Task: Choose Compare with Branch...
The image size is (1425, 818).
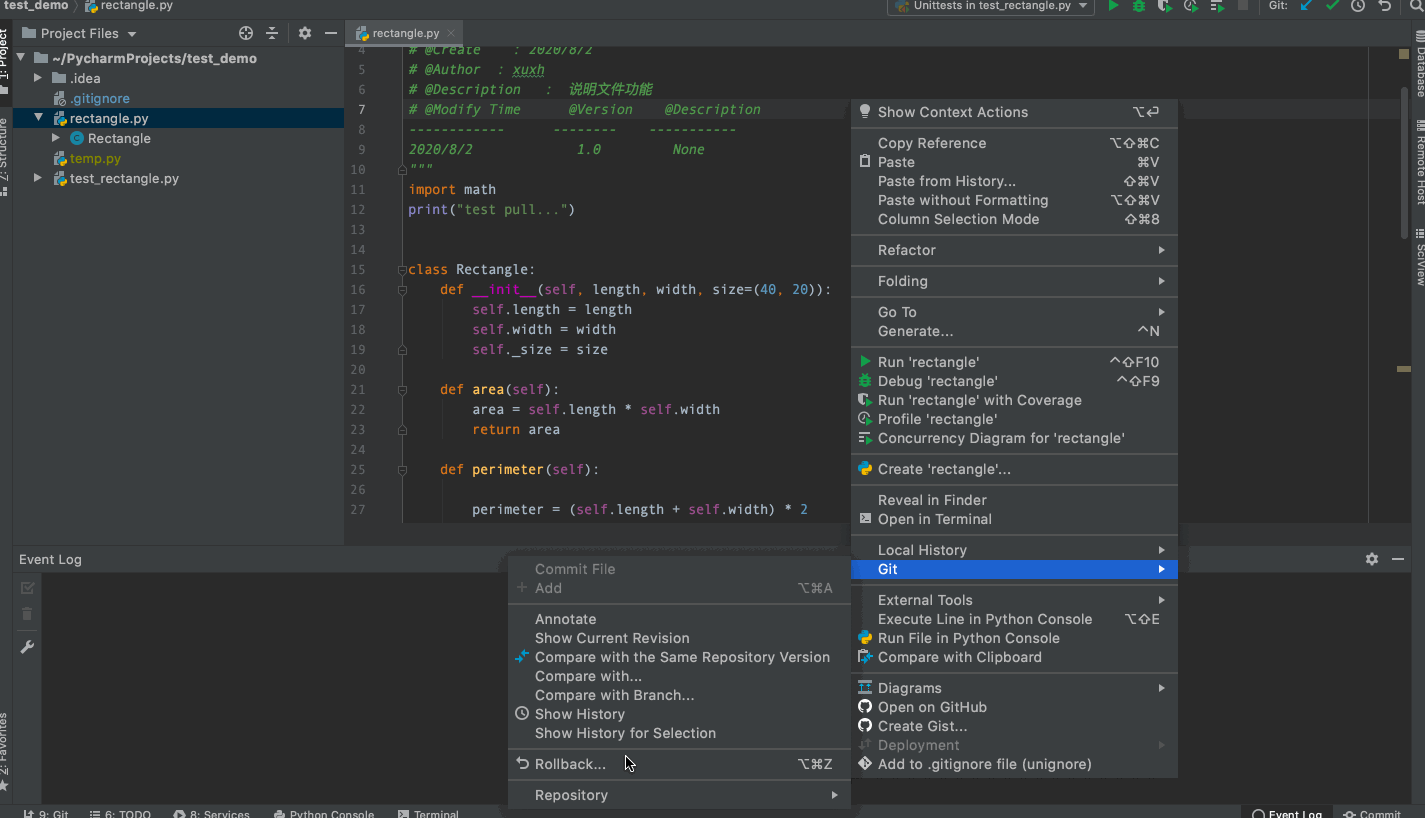Action: click(679, 695)
